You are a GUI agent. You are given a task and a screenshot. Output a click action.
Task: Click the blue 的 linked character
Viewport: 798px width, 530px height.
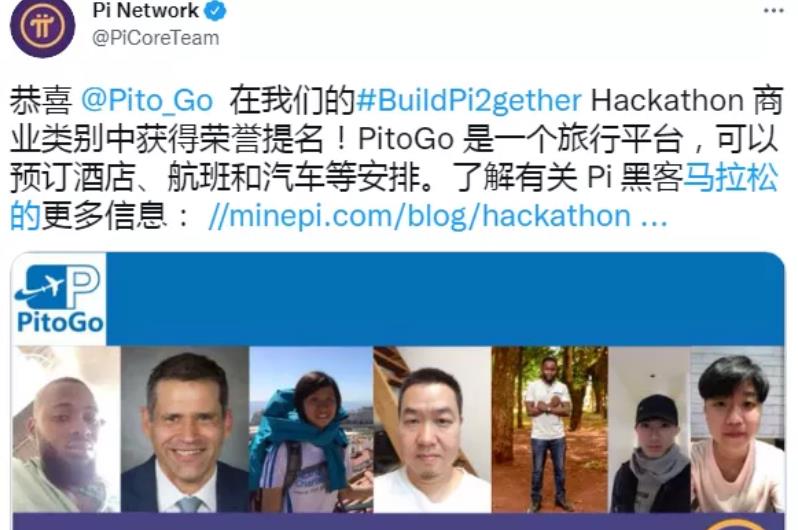tap(25, 216)
